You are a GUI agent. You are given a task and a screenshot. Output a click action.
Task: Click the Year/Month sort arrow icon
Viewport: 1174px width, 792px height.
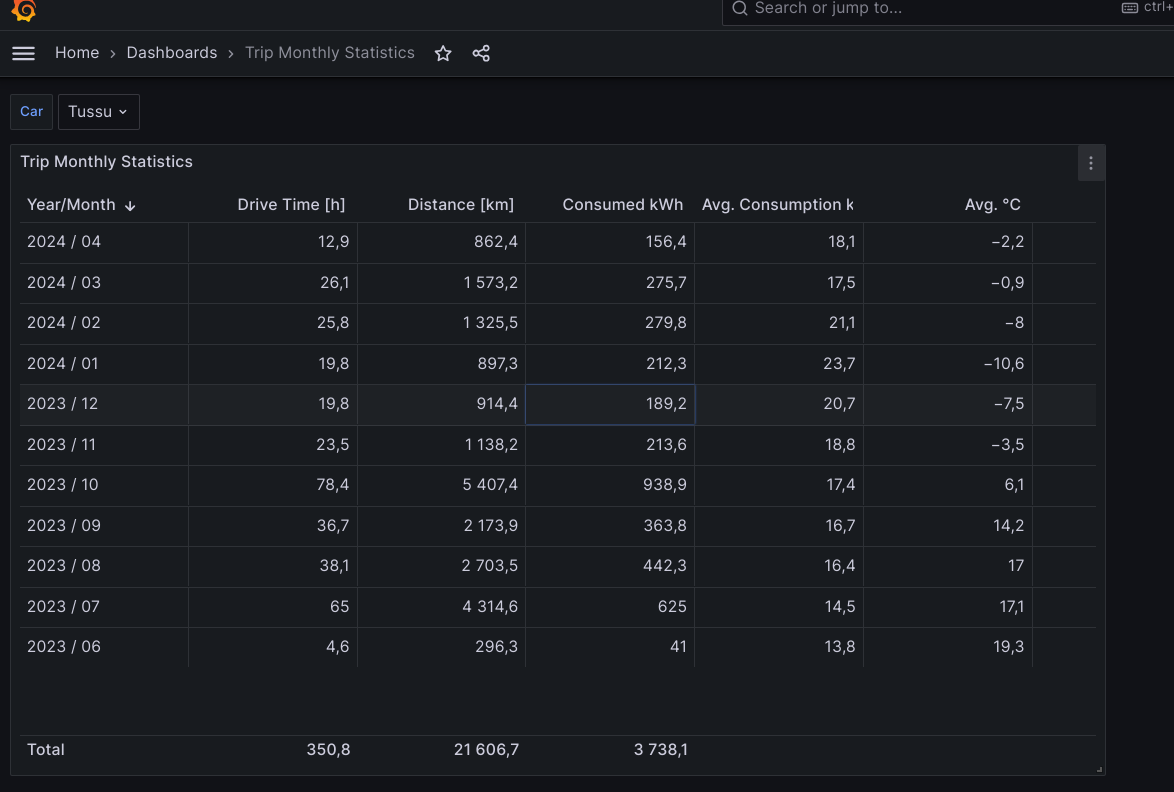[x=130, y=205]
